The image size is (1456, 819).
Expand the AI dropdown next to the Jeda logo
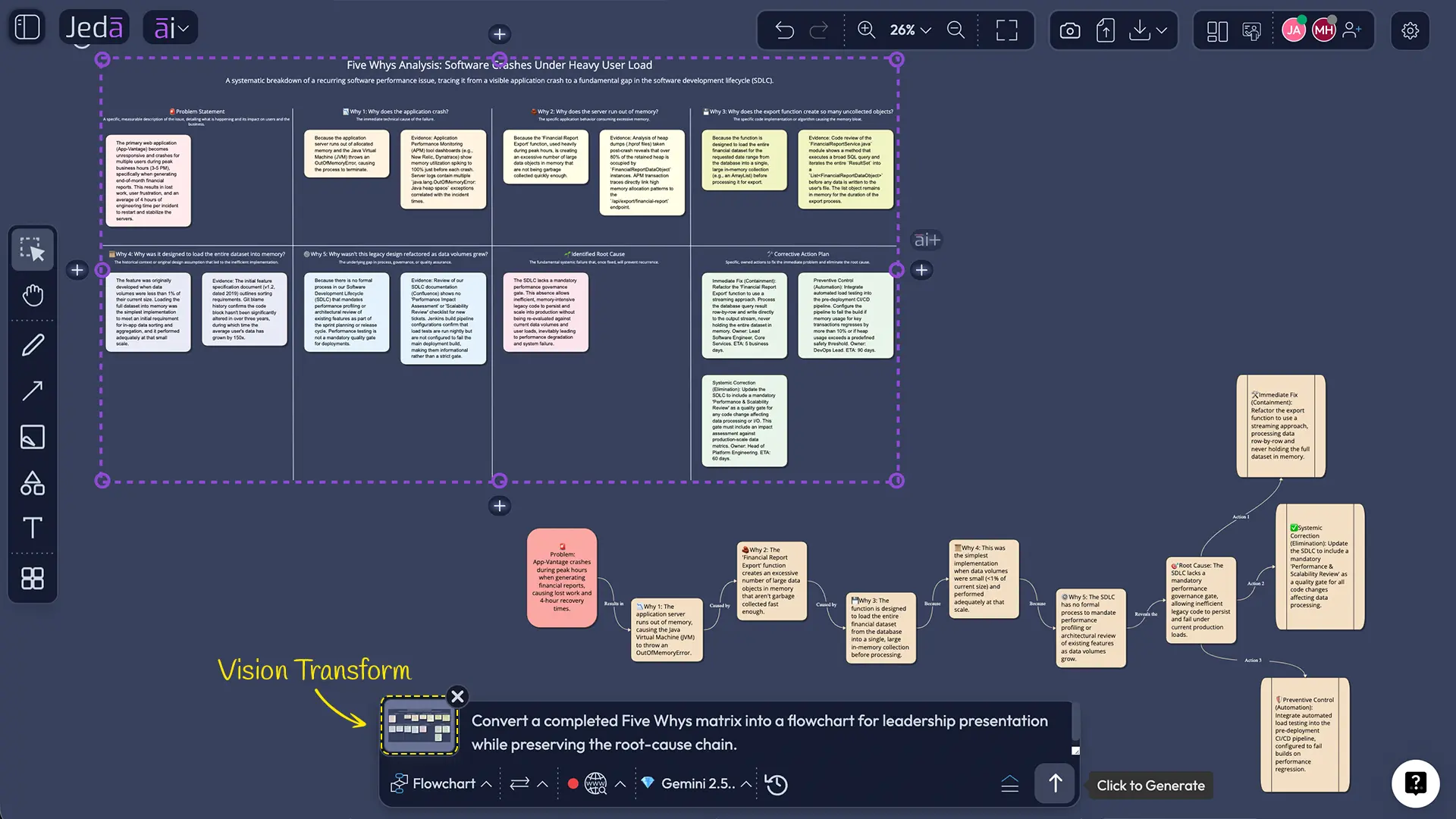(171, 28)
